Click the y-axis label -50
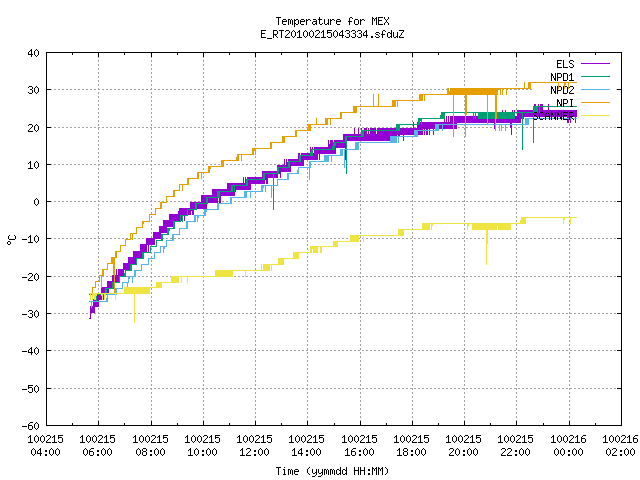 pos(31,389)
